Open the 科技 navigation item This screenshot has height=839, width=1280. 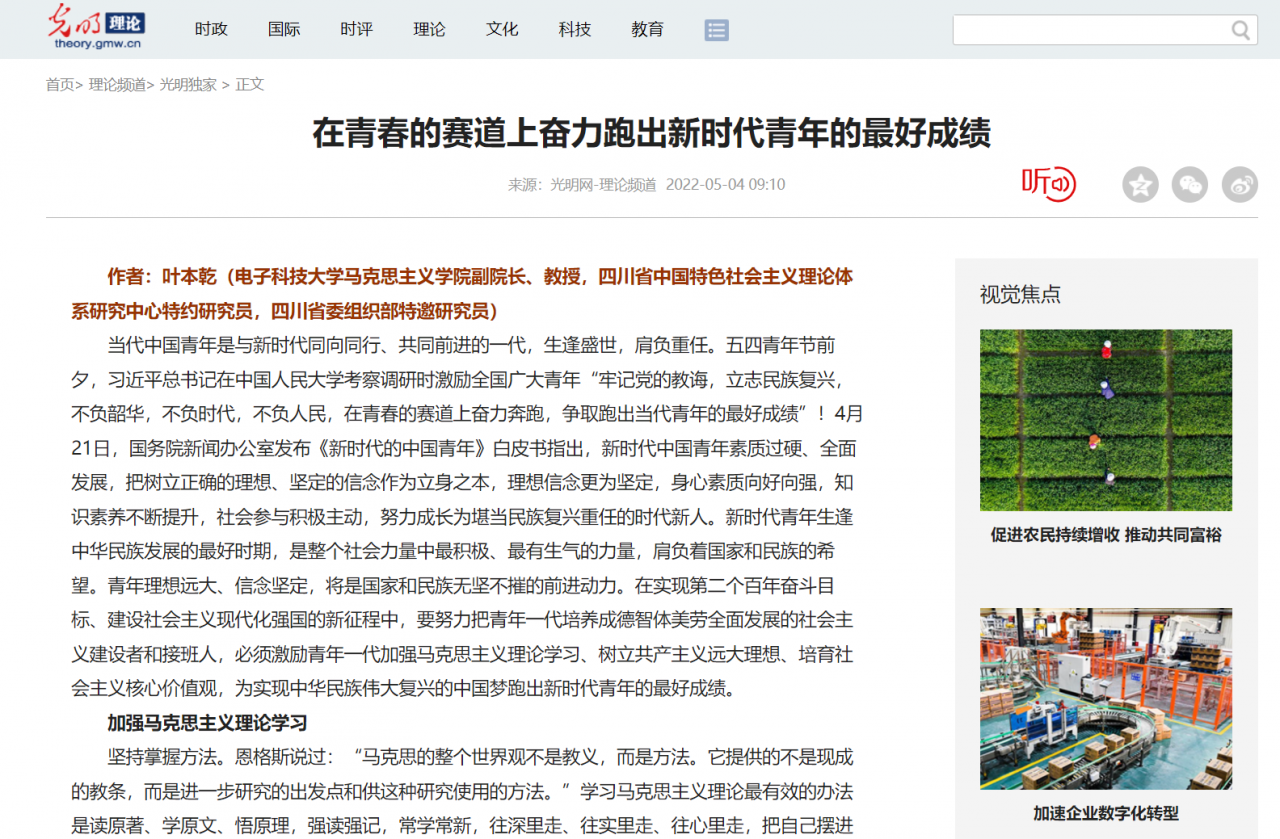(575, 30)
